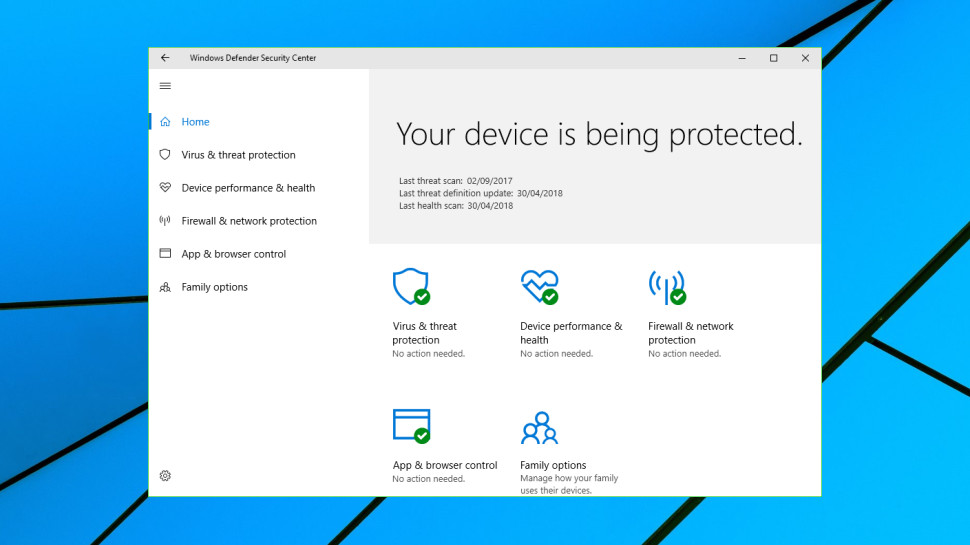The height and width of the screenshot is (545, 970).
Task: Click the Family options tile label
Action: [553, 465]
